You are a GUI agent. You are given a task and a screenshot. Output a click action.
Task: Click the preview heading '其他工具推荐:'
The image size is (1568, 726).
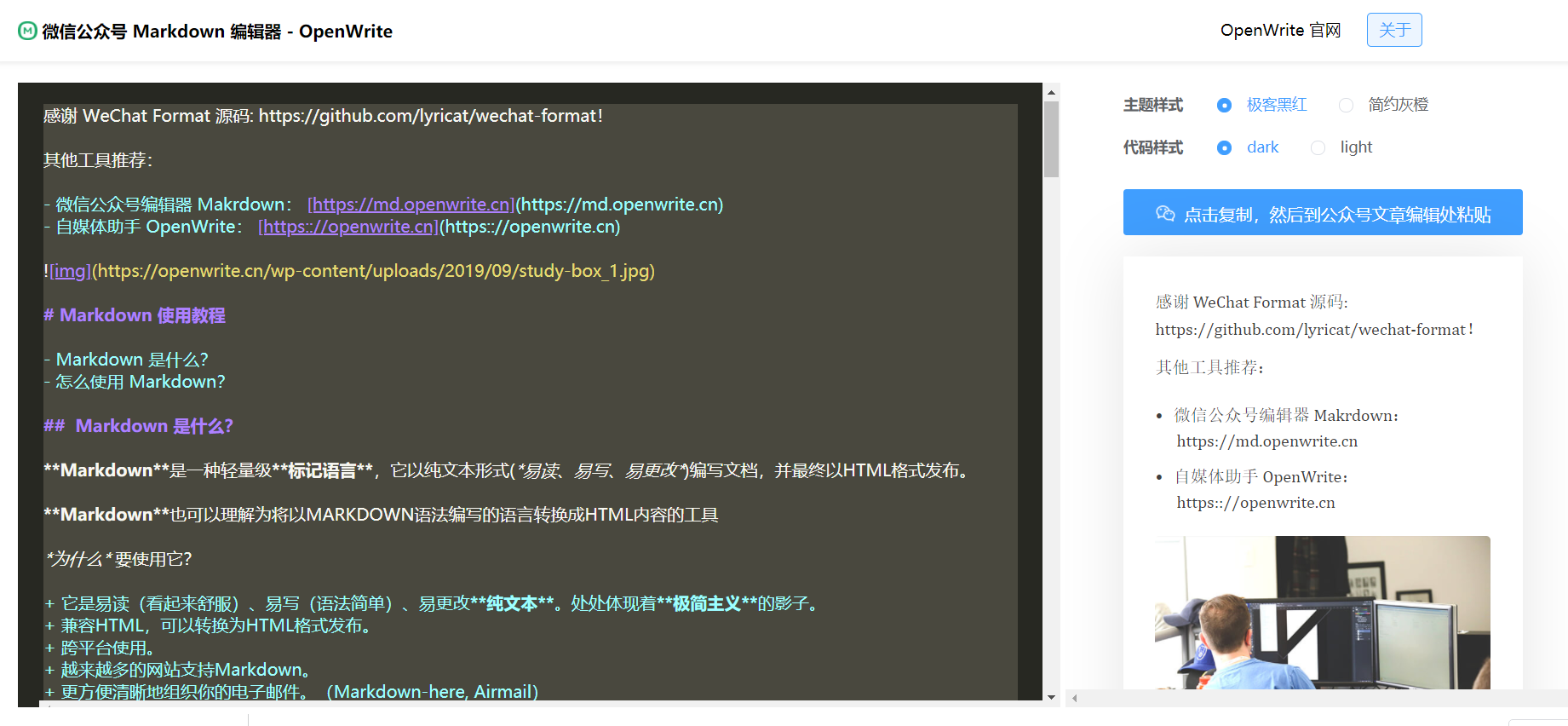point(1209,367)
